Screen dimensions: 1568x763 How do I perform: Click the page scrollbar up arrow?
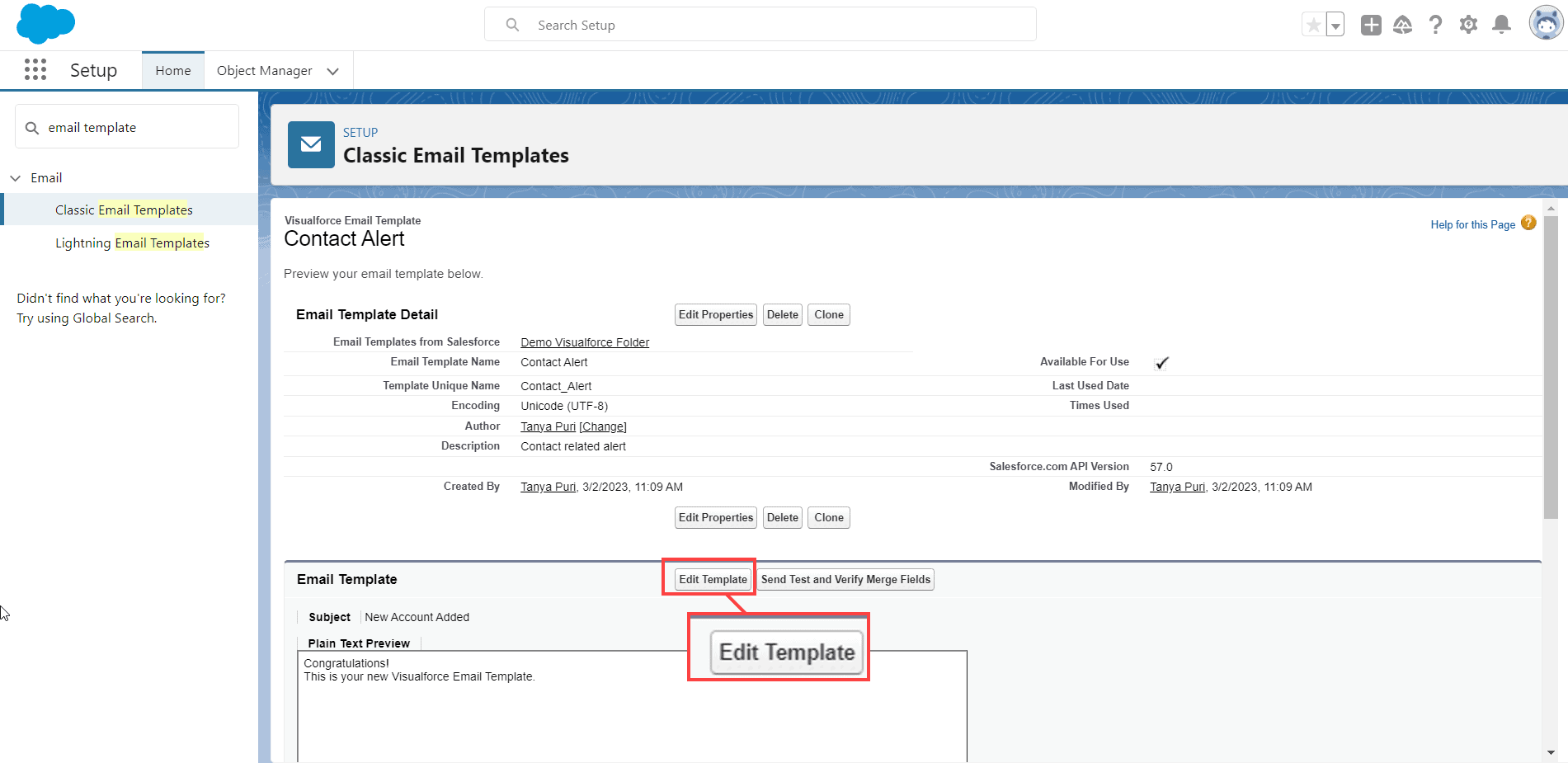tap(1551, 208)
